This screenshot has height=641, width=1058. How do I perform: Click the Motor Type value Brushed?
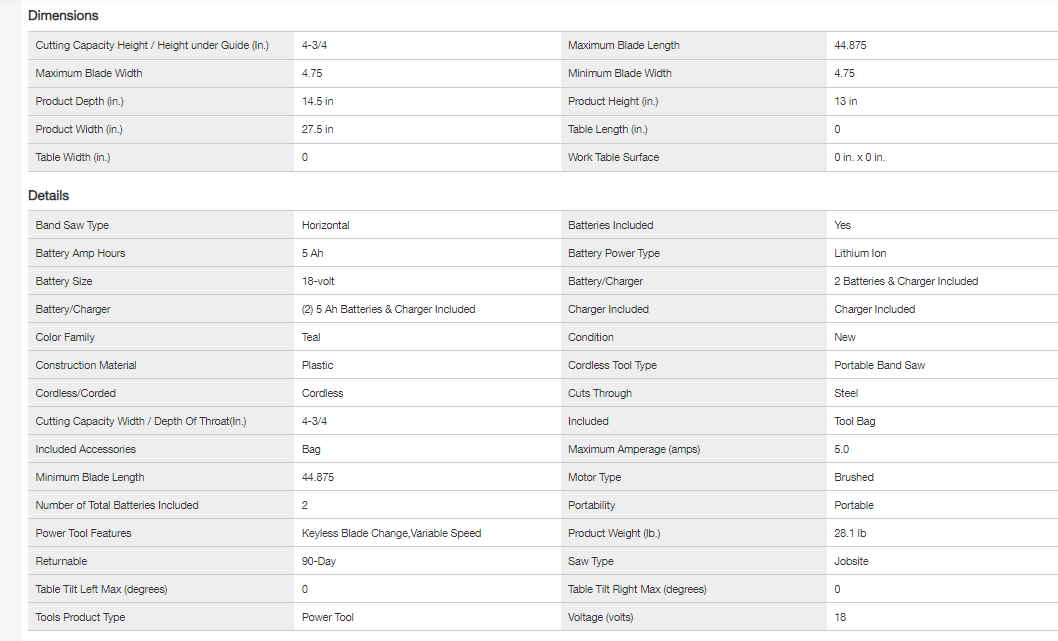[x=854, y=477]
